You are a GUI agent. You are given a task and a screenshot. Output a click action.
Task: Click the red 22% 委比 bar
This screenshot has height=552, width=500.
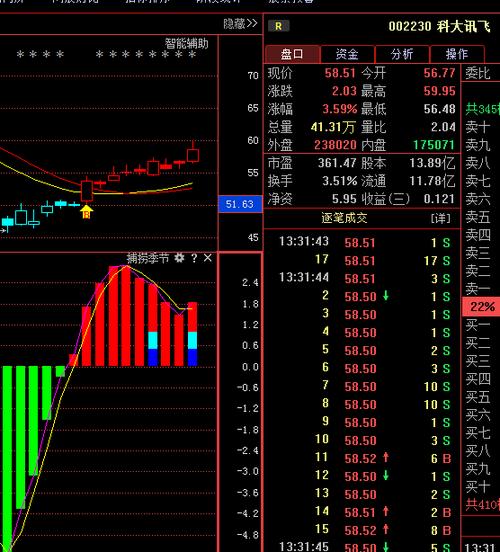tap(481, 307)
